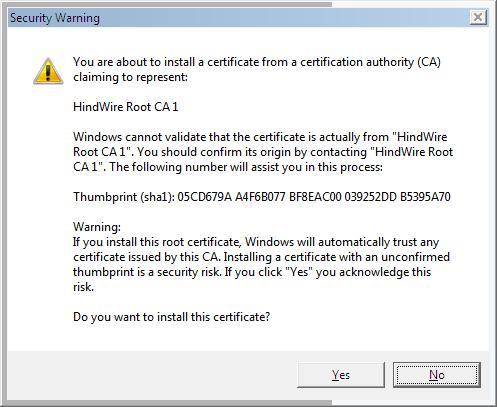Click 'The following number will assist you' text
The image size is (497, 407).
[246, 167]
